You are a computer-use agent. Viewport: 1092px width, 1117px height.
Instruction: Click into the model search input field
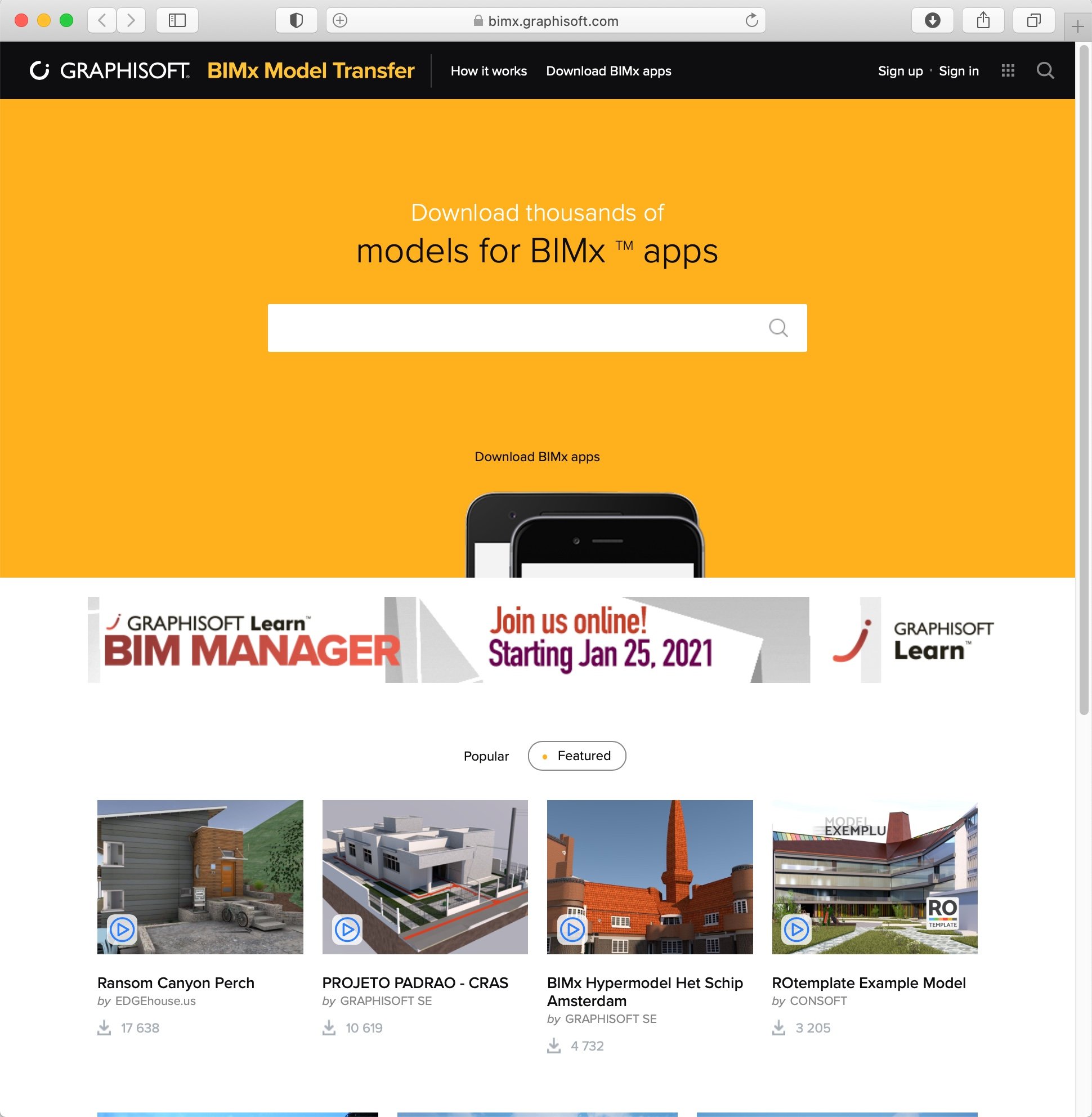click(516, 328)
